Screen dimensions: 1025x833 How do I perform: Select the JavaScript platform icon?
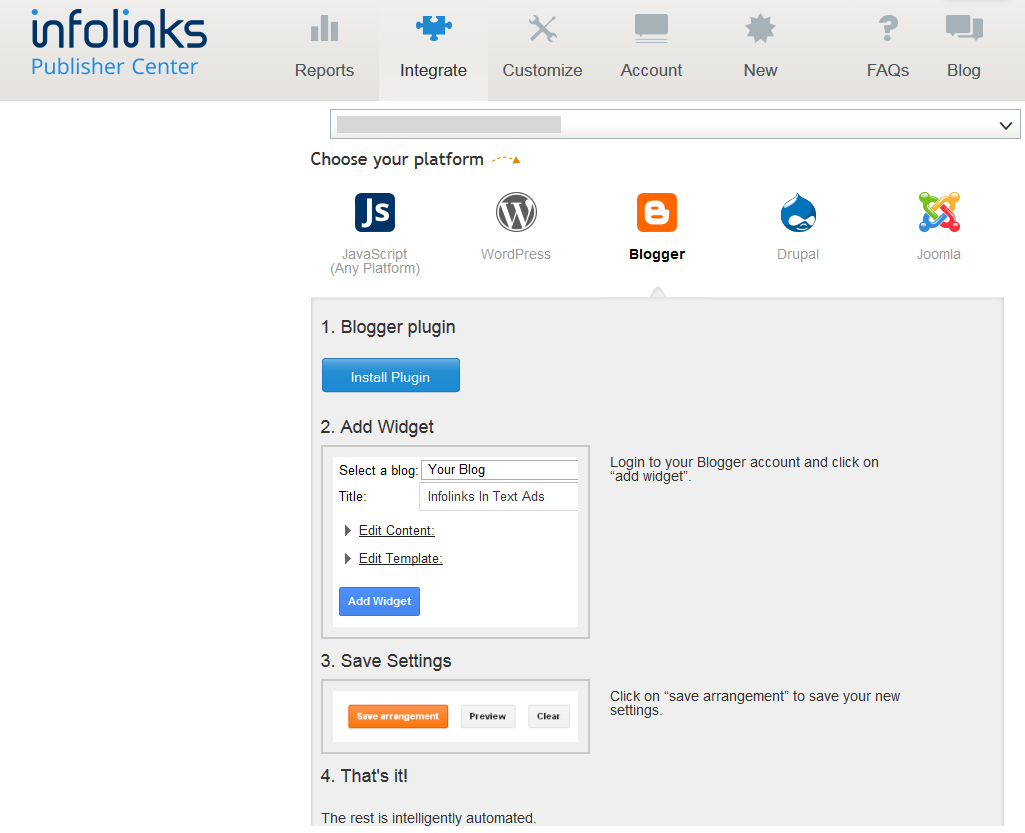point(375,212)
